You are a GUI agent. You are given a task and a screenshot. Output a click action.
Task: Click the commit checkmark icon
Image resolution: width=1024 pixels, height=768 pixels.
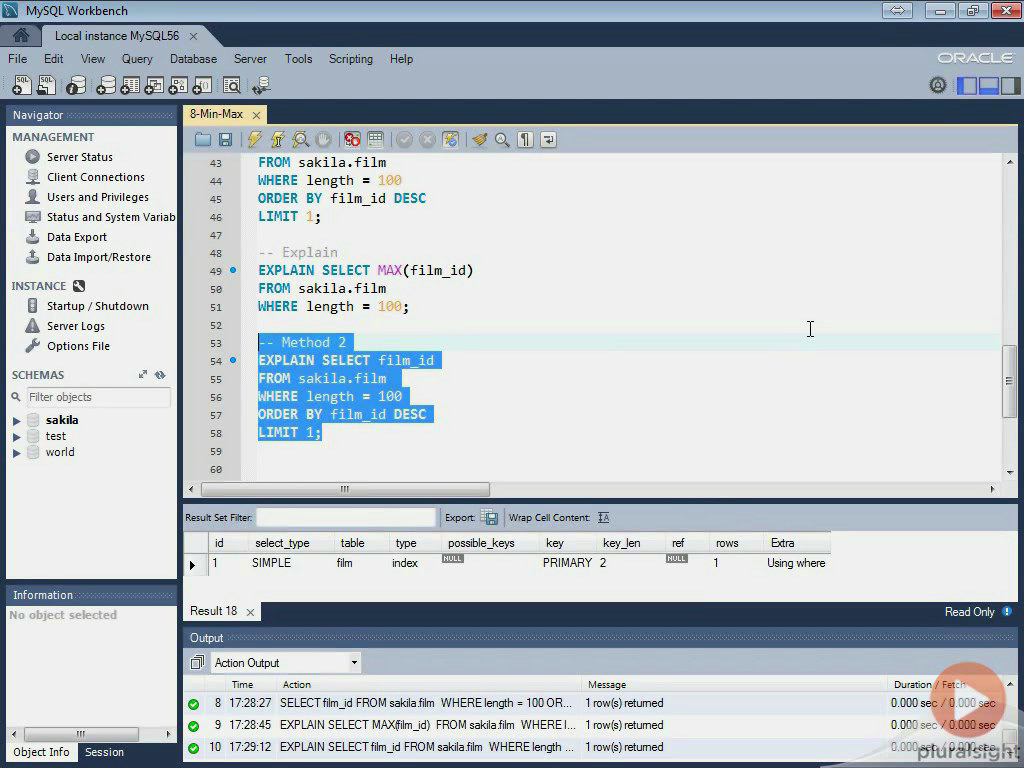[x=404, y=139]
